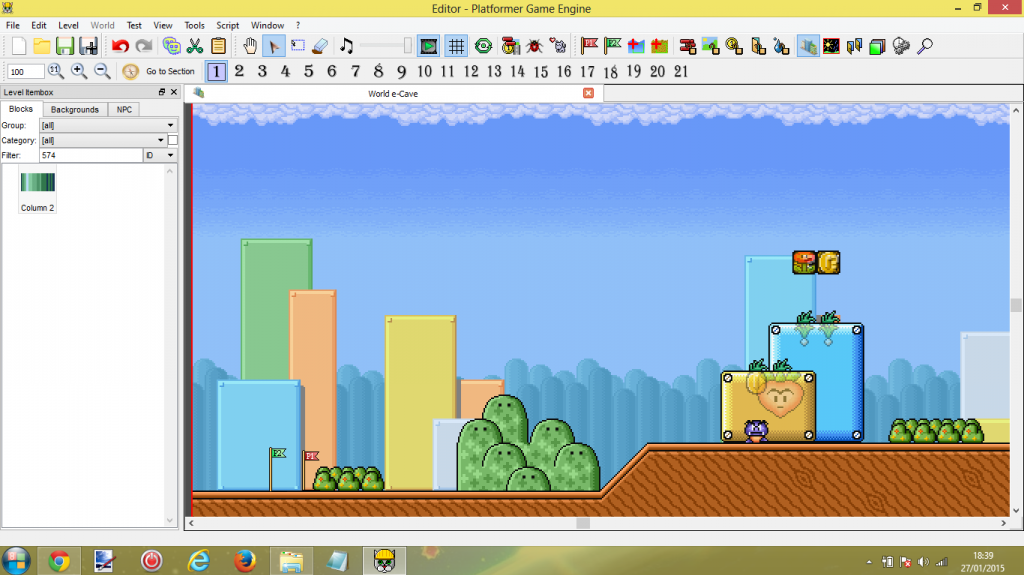The image size is (1024, 575).
Task: Switch to section 5
Action: coord(309,71)
